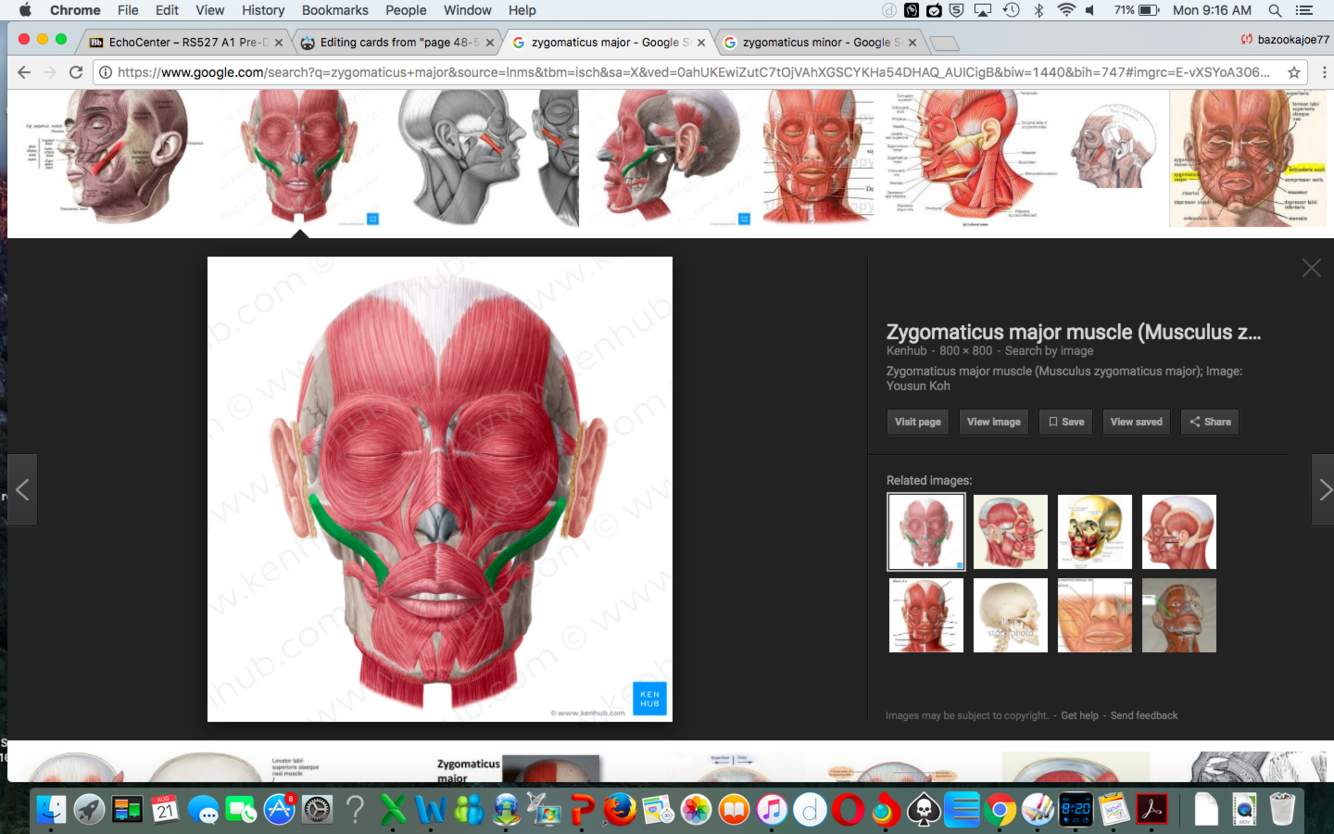Open iBooks from the Dock
This screenshot has height=834, width=1334.
click(x=734, y=809)
